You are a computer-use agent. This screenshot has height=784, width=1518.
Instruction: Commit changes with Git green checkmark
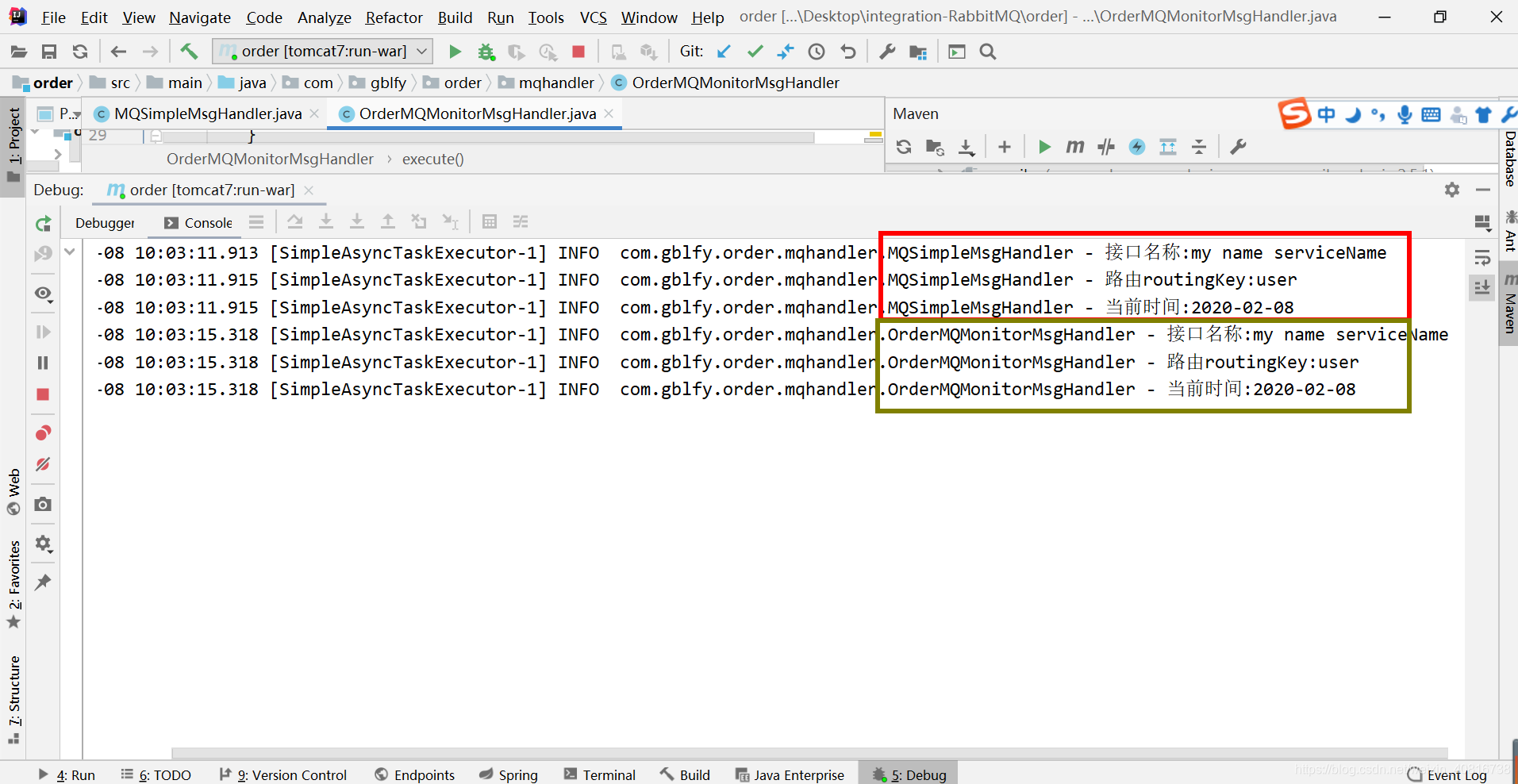coord(755,52)
